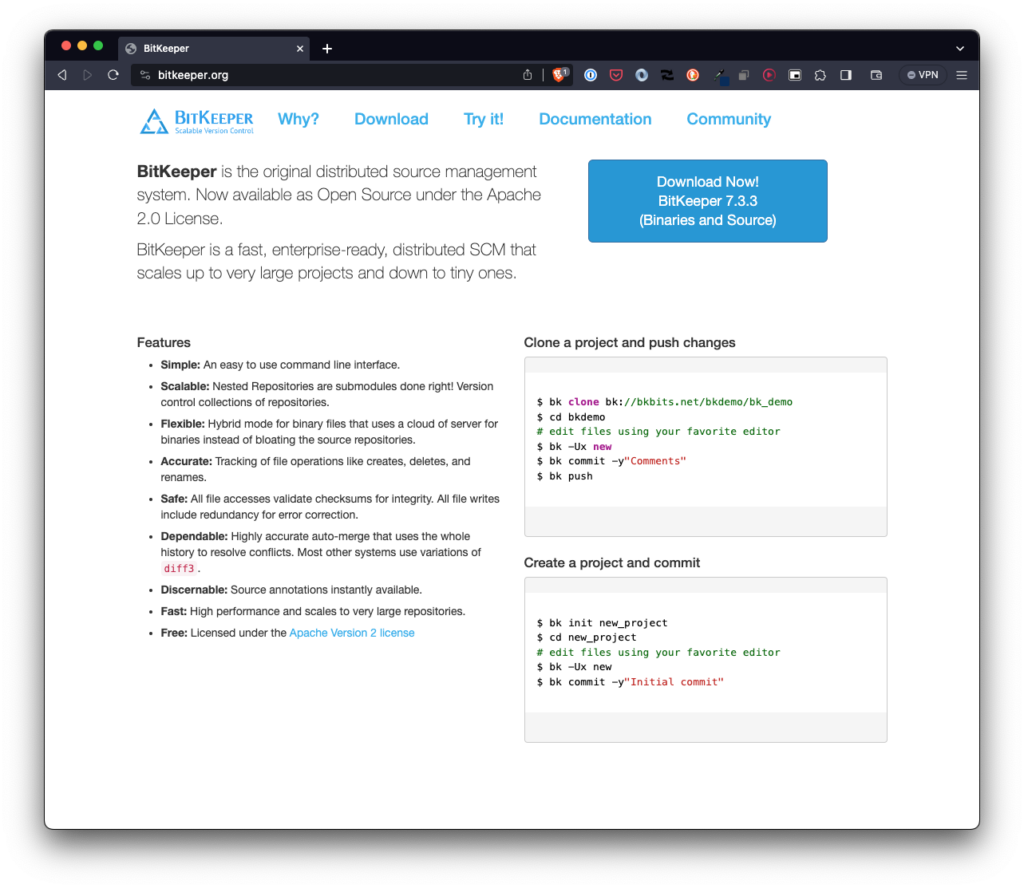Viewport: 1024px width, 888px height.
Task: Open the hamburger main menu
Action: (961, 75)
